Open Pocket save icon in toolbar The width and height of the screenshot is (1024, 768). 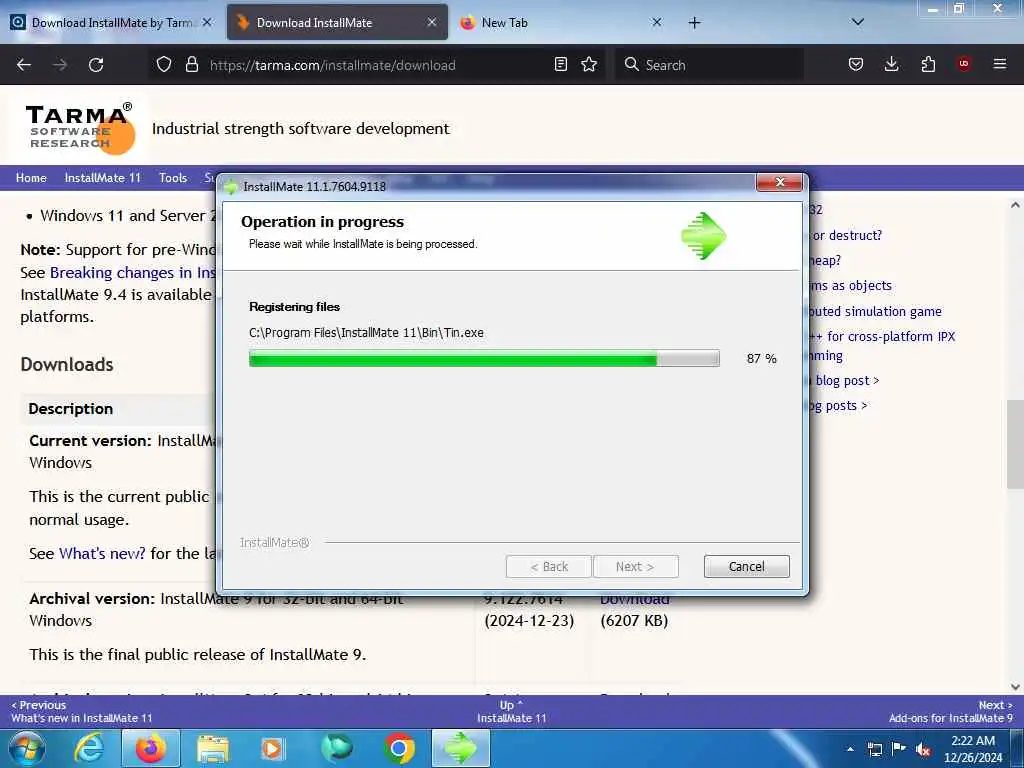pyautogui.click(x=856, y=64)
